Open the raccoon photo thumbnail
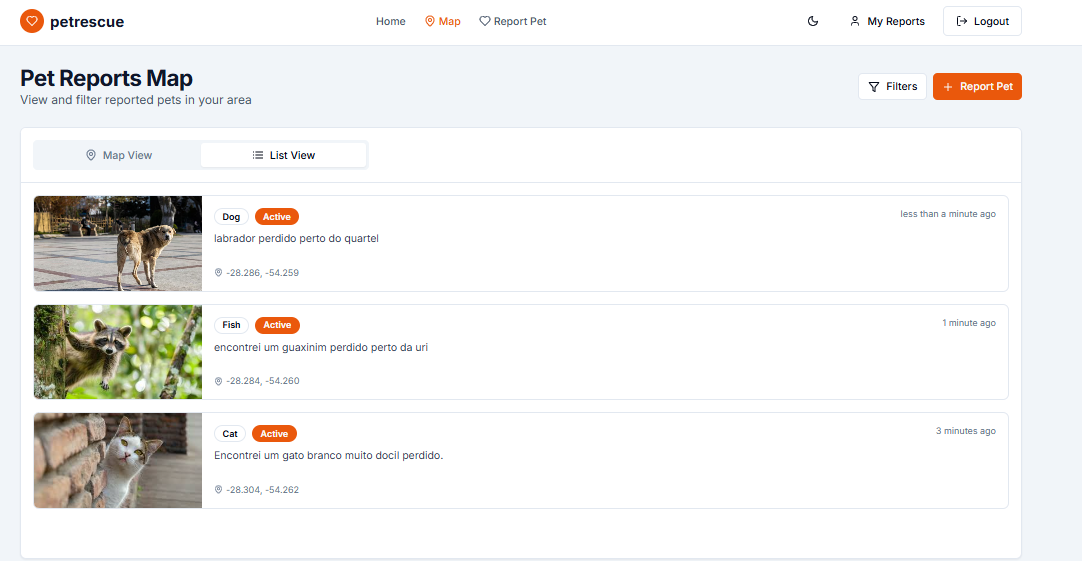The height and width of the screenshot is (561, 1082). coord(118,352)
